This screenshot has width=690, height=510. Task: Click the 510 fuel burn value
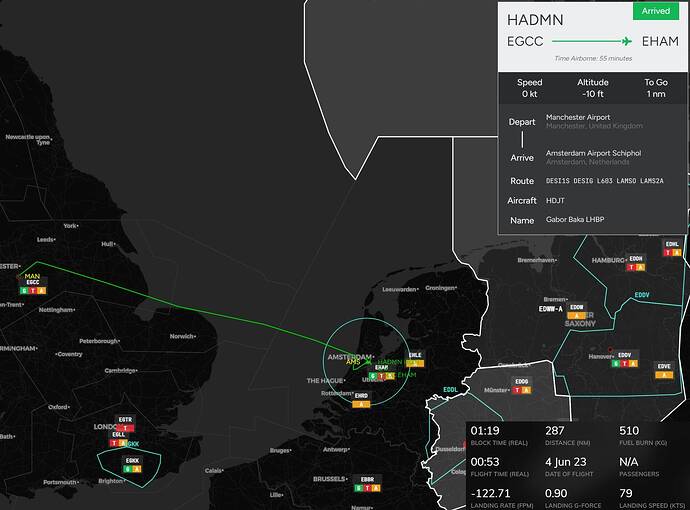tap(629, 431)
